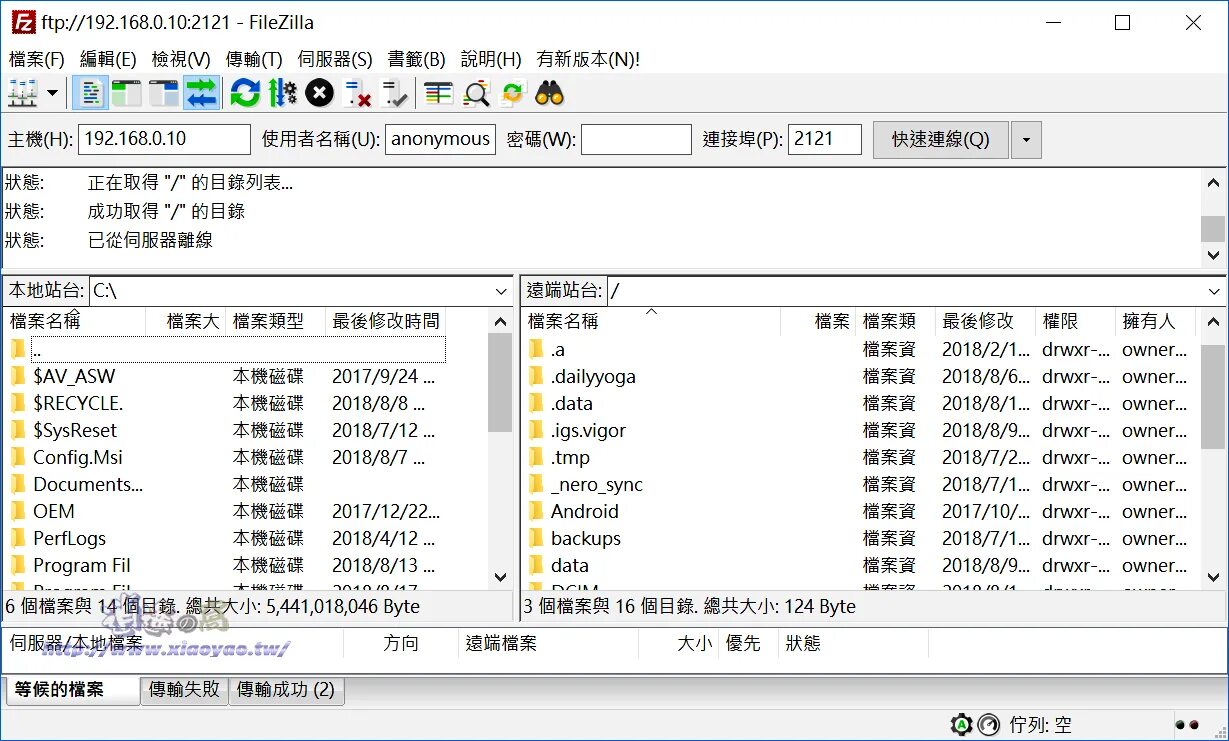Click the 連接埠 port field

(825, 139)
